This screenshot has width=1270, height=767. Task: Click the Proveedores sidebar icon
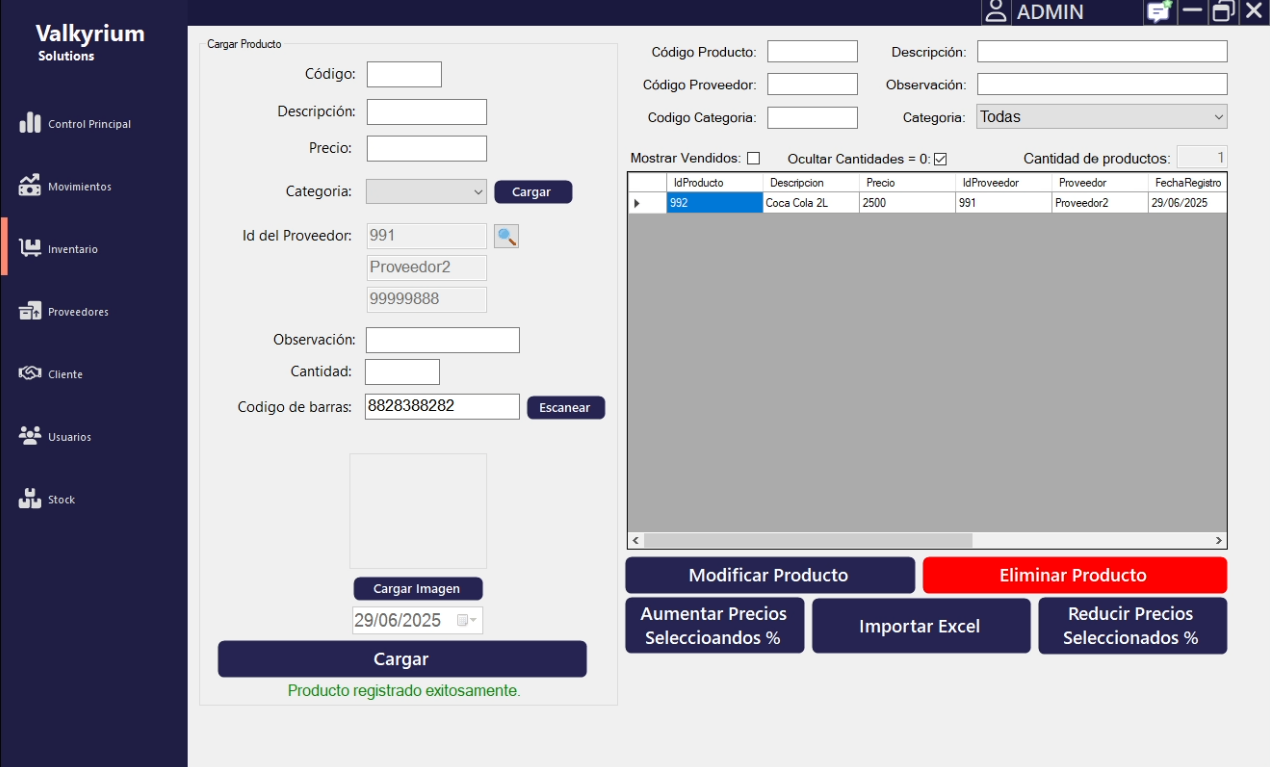pos(30,311)
